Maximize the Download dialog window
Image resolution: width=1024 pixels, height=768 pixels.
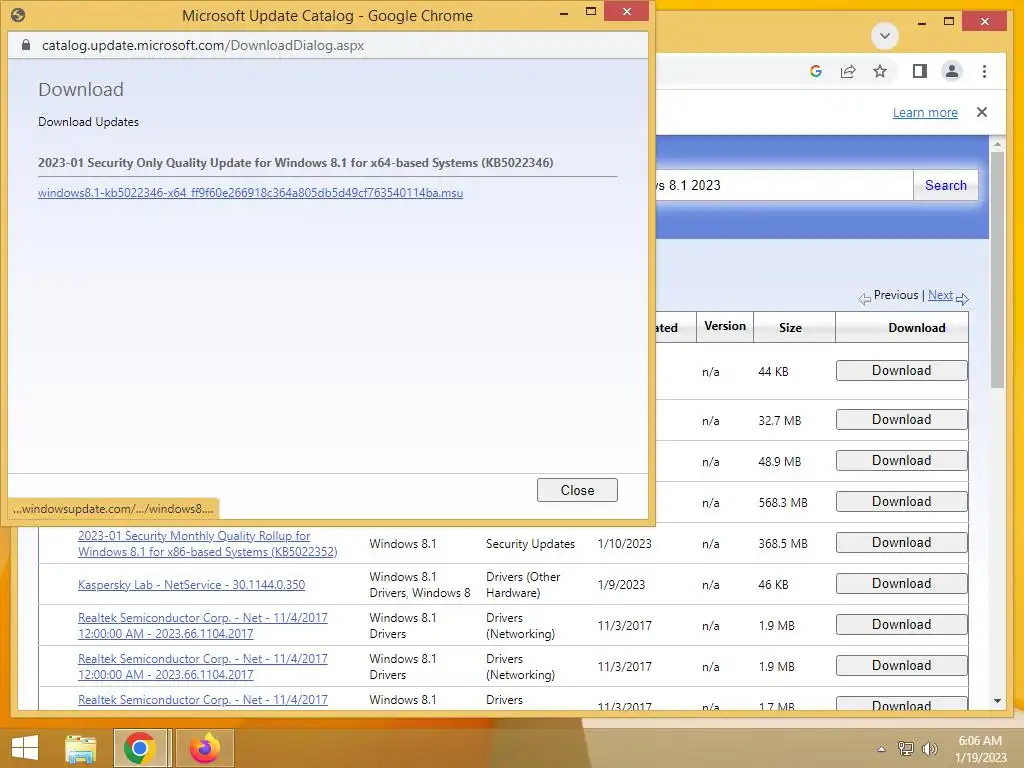point(591,12)
